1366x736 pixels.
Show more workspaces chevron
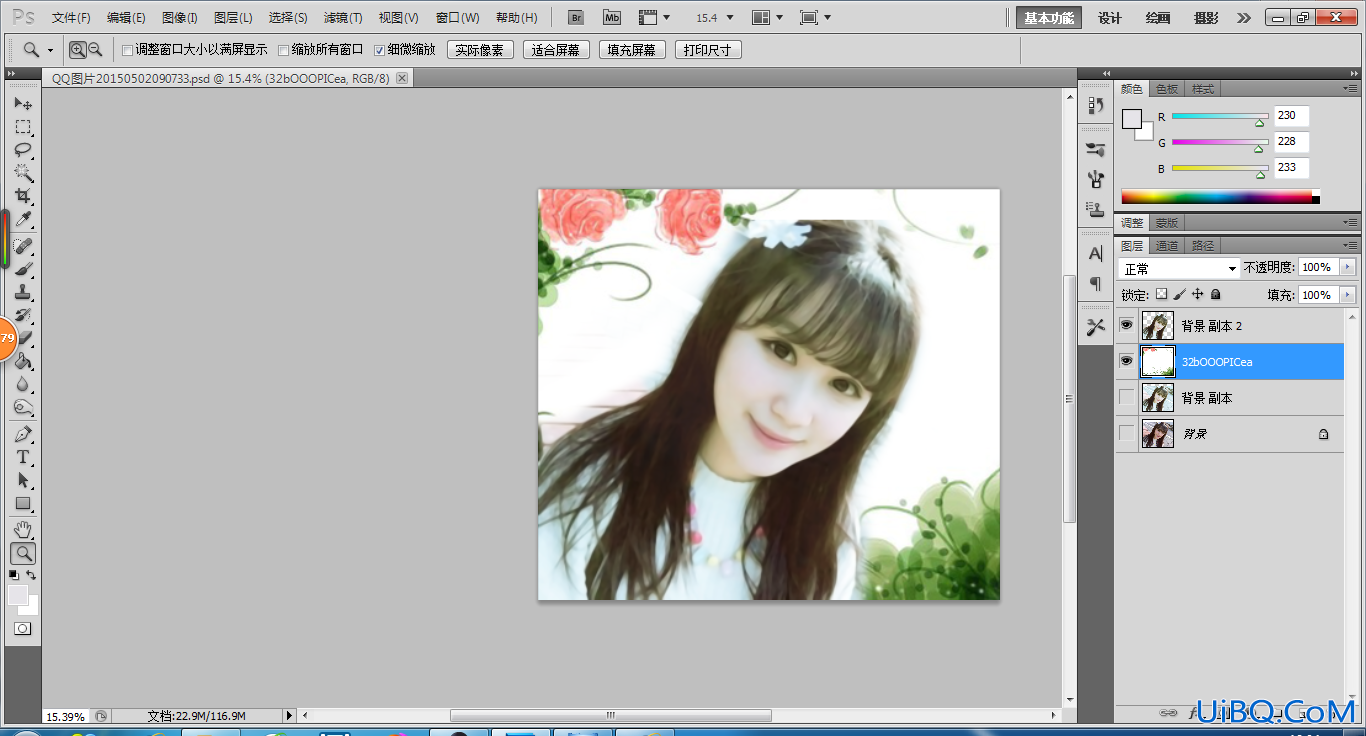pyautogui.click(x=1243, y=18)
